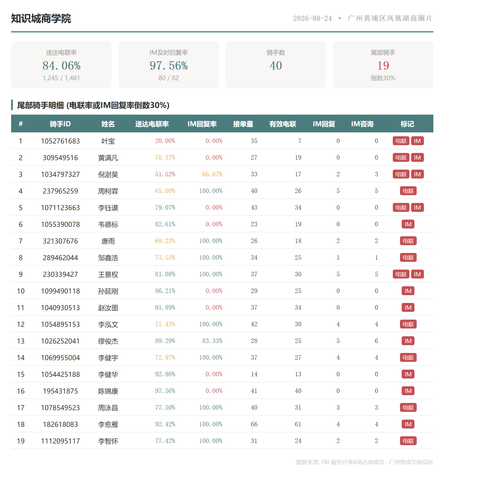Screen dimensions: 500x477
Task: Click rider ID 1040930513
Action: coord(60,308)
